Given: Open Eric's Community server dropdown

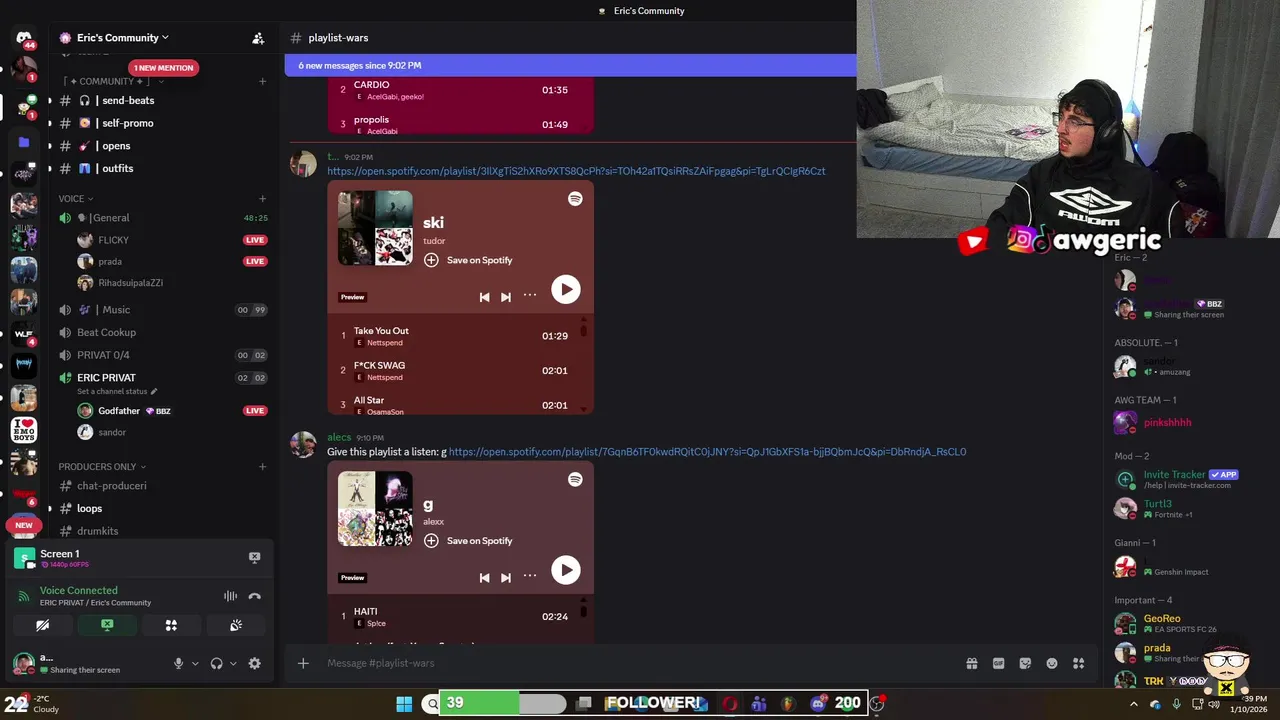Looking at the screenshot, I should tap(122, 38).
